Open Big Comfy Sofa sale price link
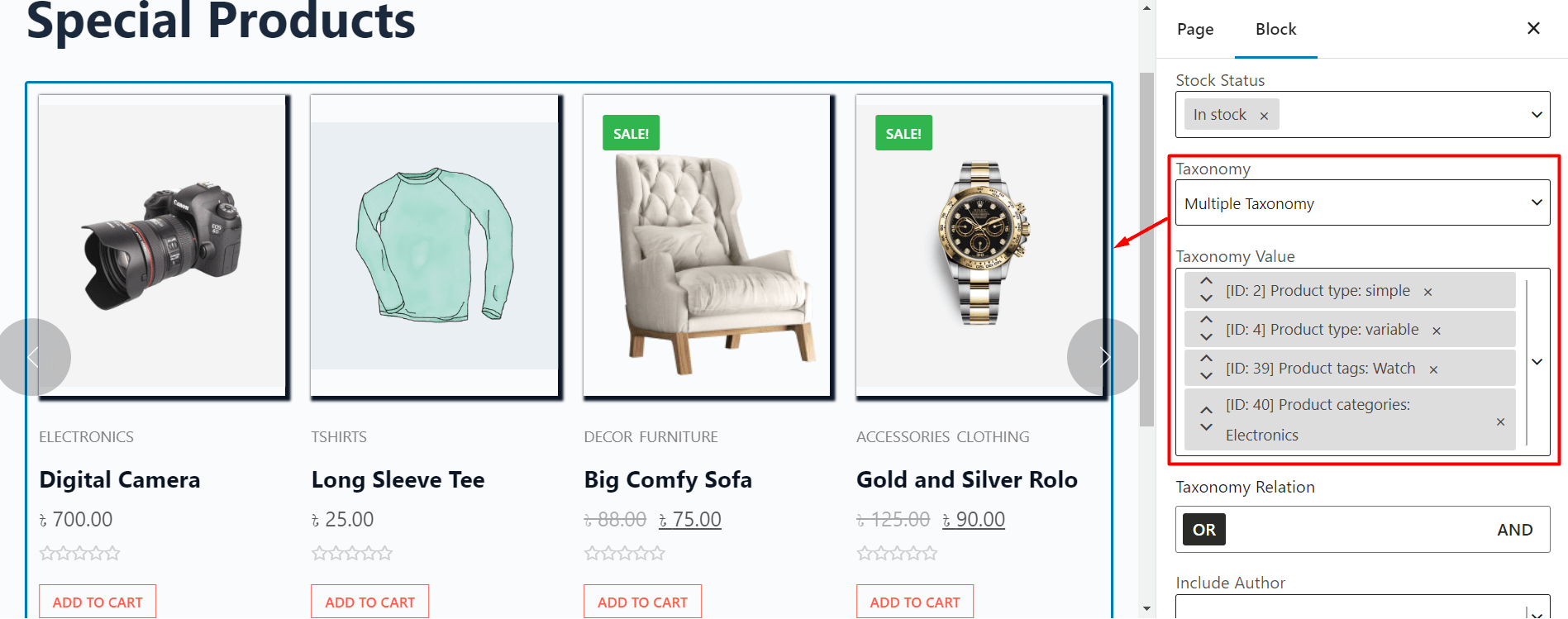 point(690,519)
